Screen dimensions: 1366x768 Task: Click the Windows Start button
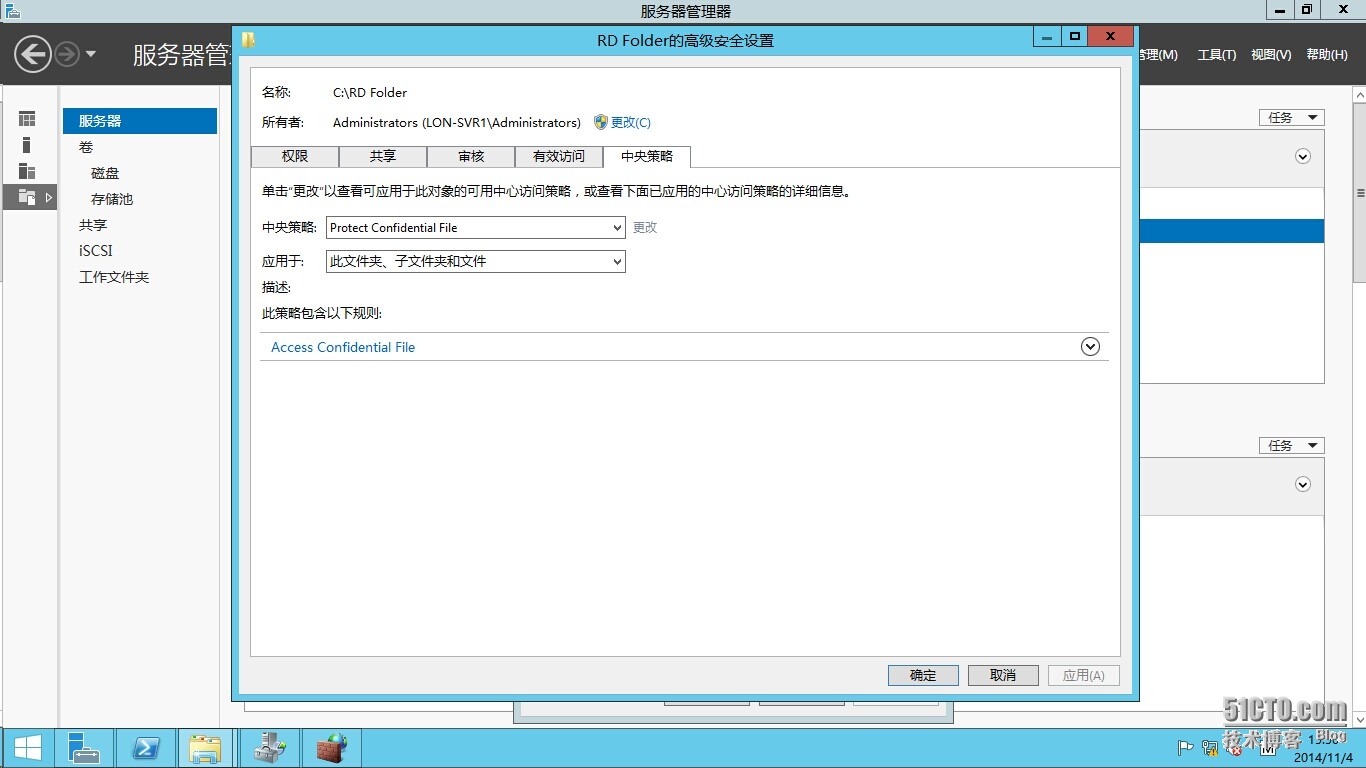28,748
